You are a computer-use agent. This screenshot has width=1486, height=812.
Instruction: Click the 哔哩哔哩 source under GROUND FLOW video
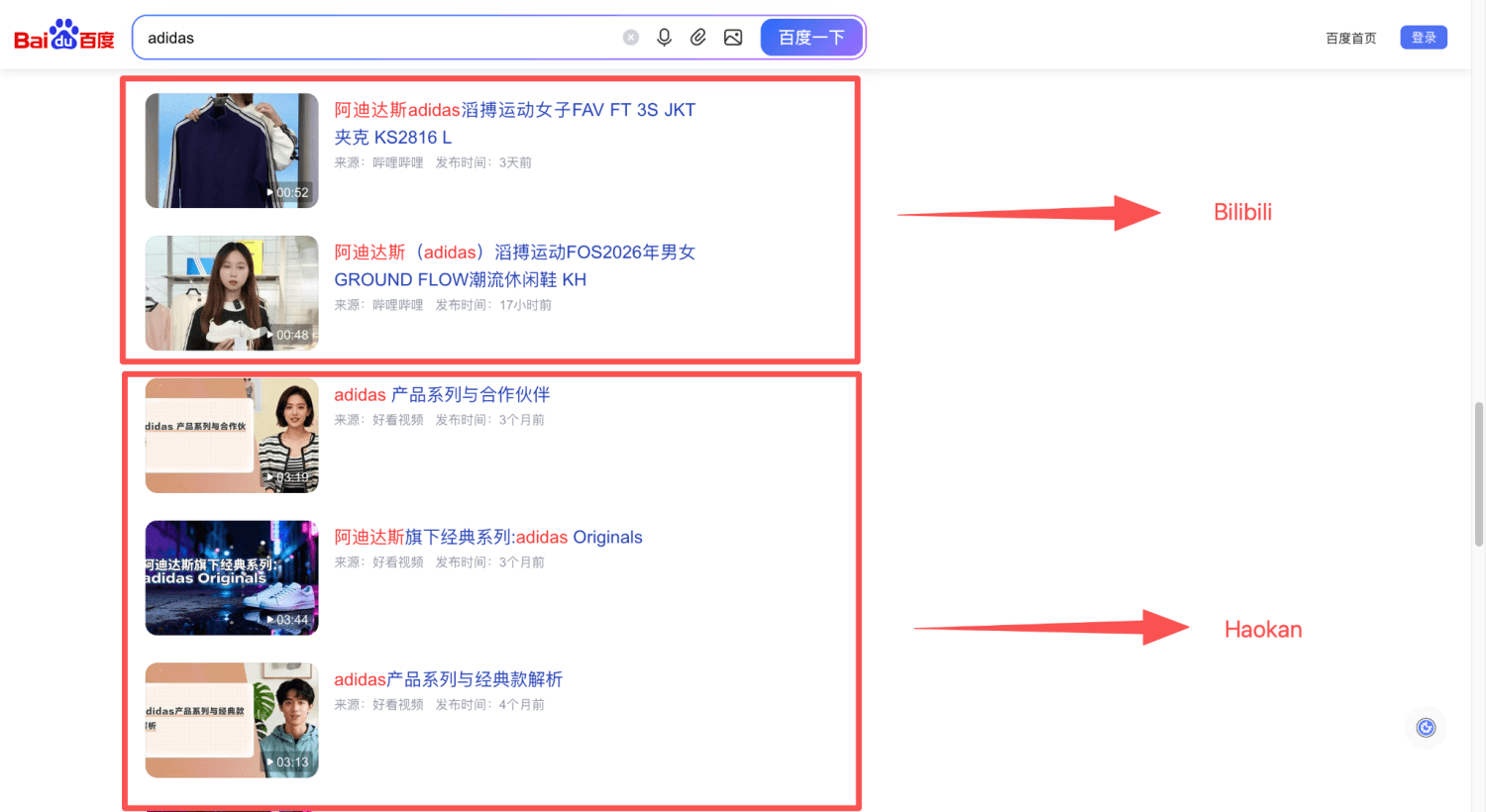pyautogui.click(x=397, y=305)
